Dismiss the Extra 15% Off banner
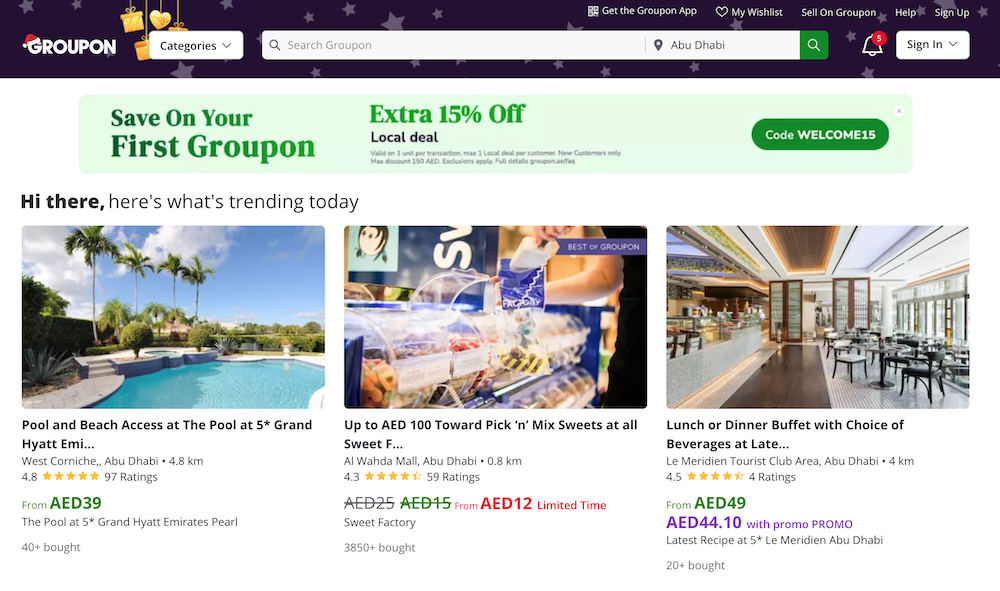Viewport: 1000px width, 591px height. 899,111
